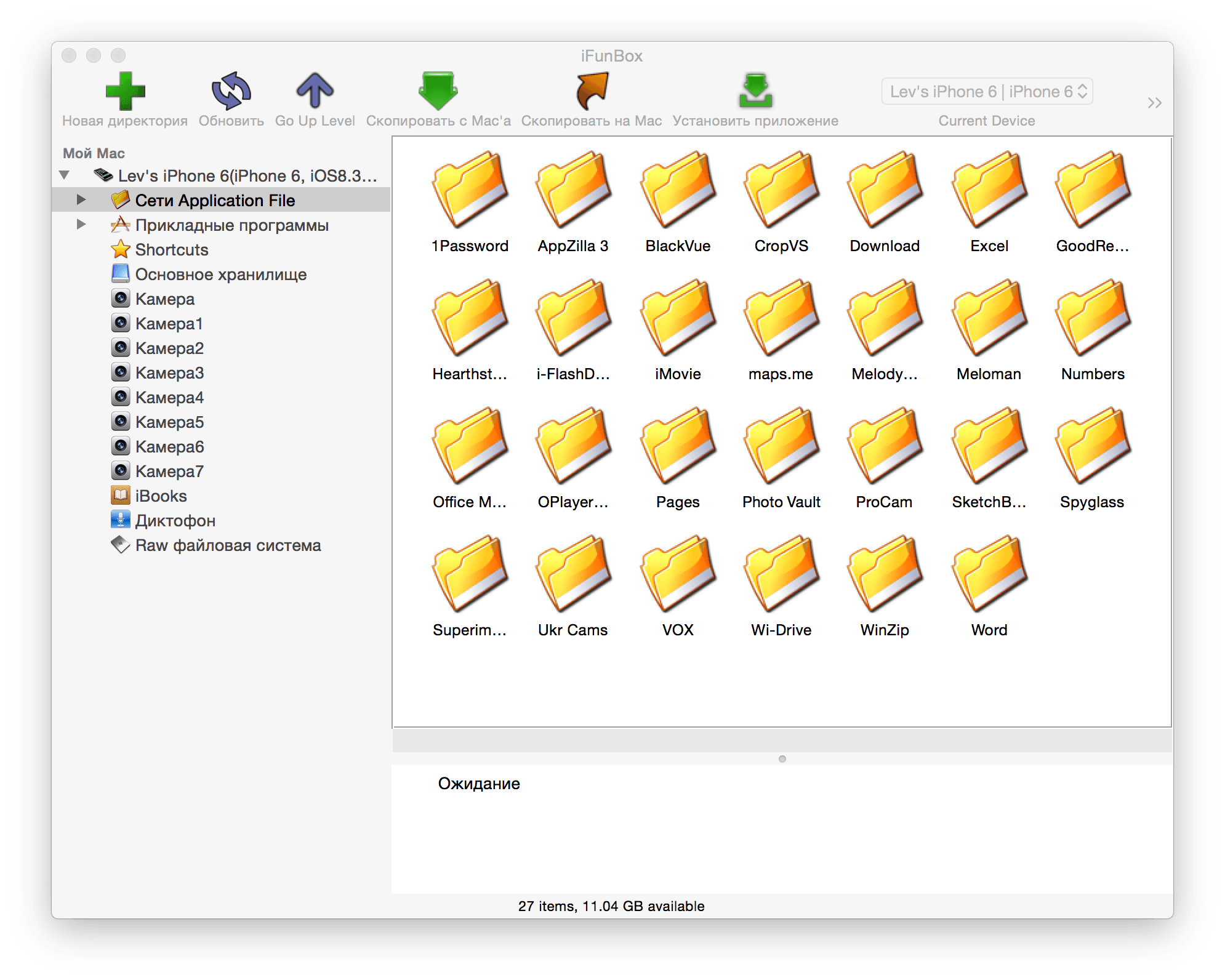Select the maps.me folder
Screen dimensions: 1225x980
pos(781,331)
